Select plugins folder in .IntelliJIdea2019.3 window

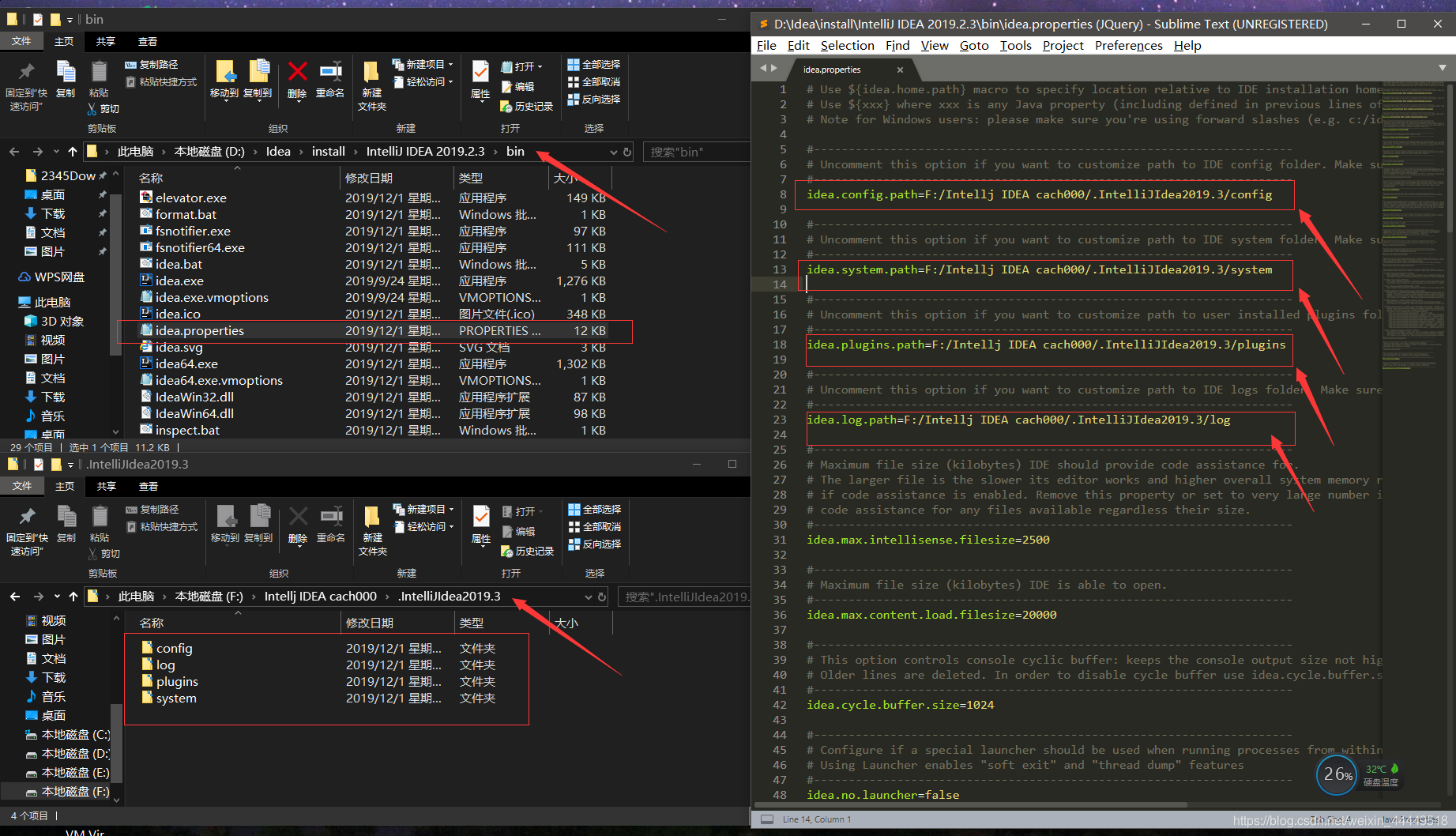(x=177, y=682)
